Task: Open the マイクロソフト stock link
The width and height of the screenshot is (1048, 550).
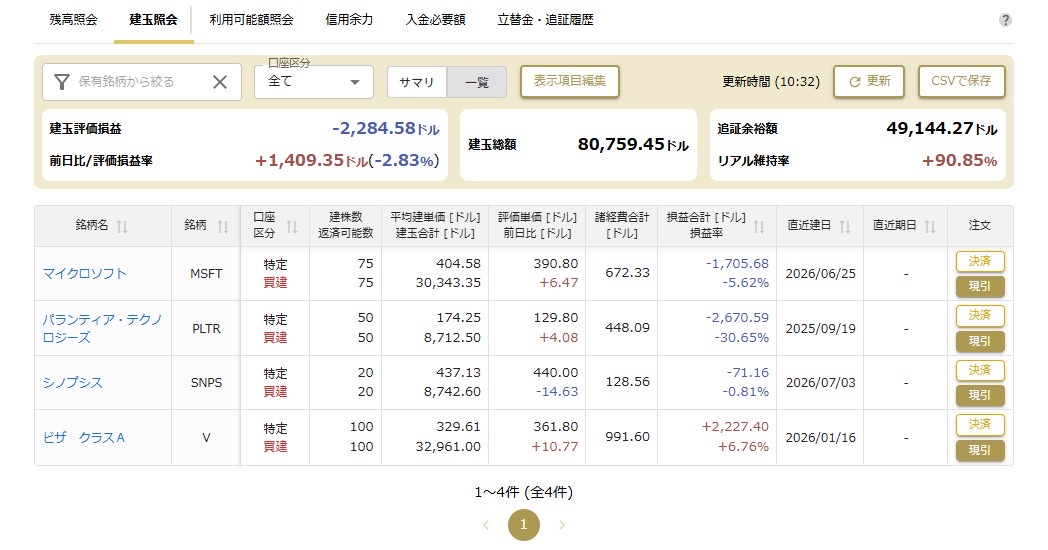Action: pyautogui.click(x=84, y=274)
